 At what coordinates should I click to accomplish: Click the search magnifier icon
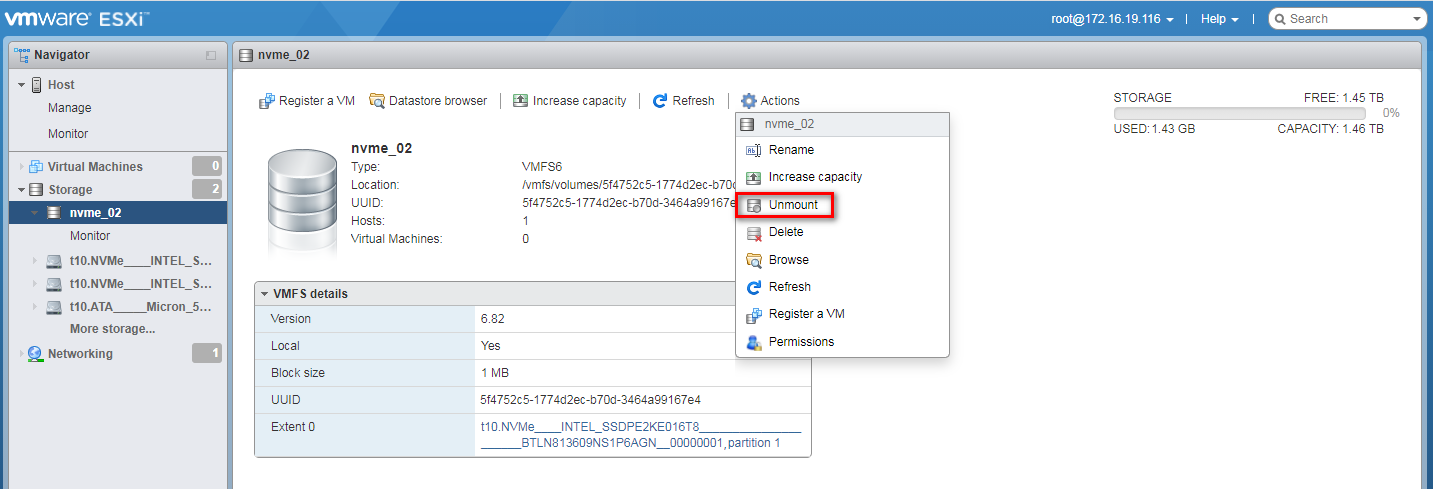click(x=1279, y=19)
